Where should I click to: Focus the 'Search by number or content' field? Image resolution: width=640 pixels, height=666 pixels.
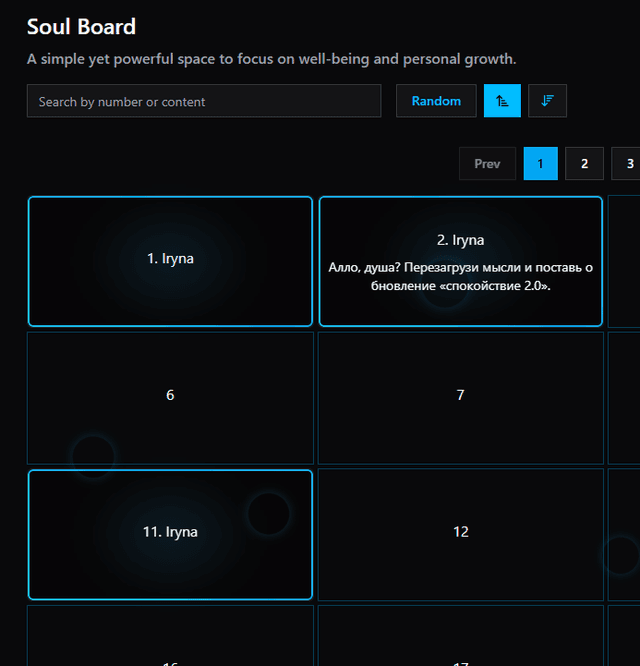(204, 101)
